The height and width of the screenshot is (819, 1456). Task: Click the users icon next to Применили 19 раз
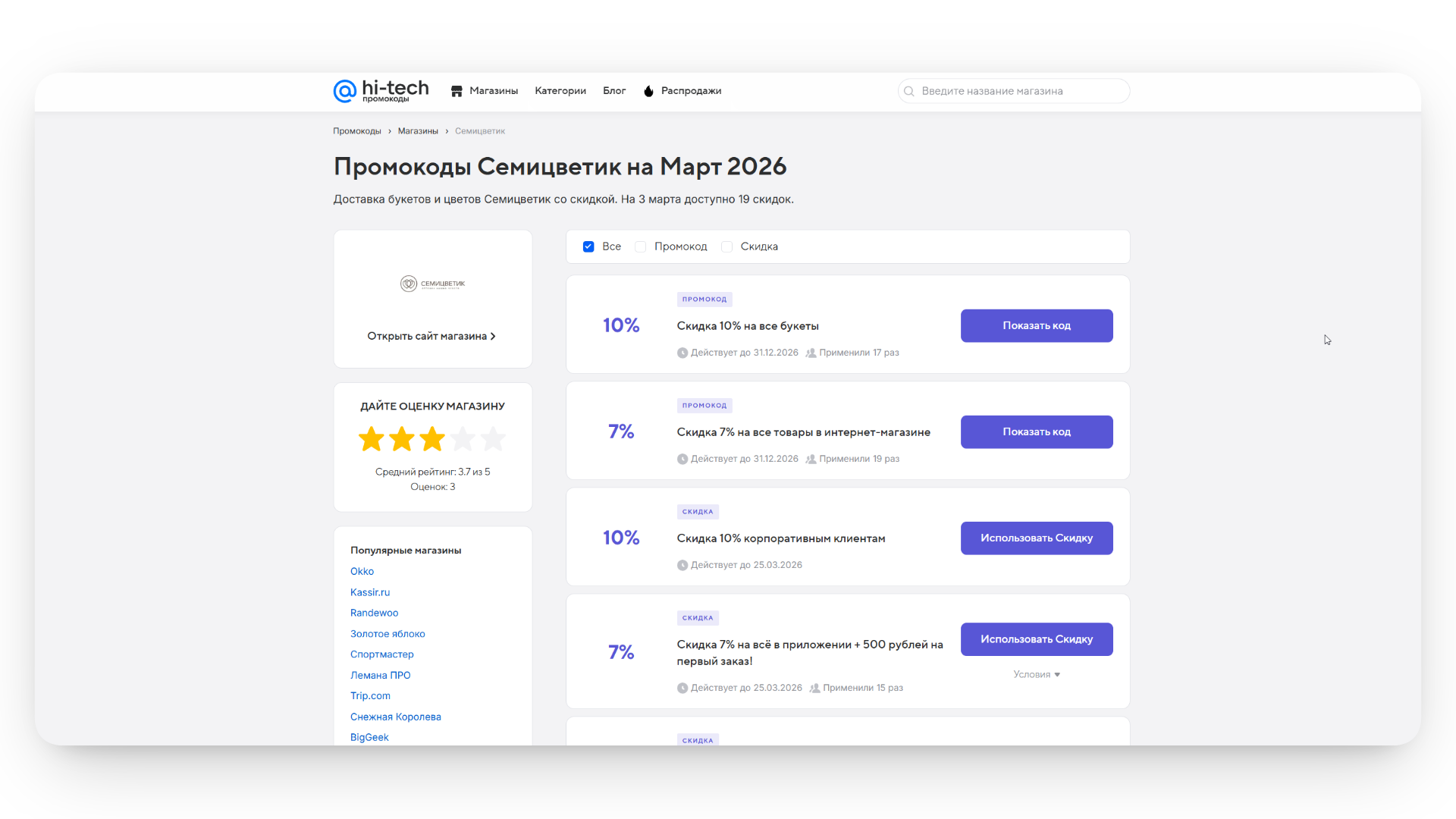pos(811,459)
